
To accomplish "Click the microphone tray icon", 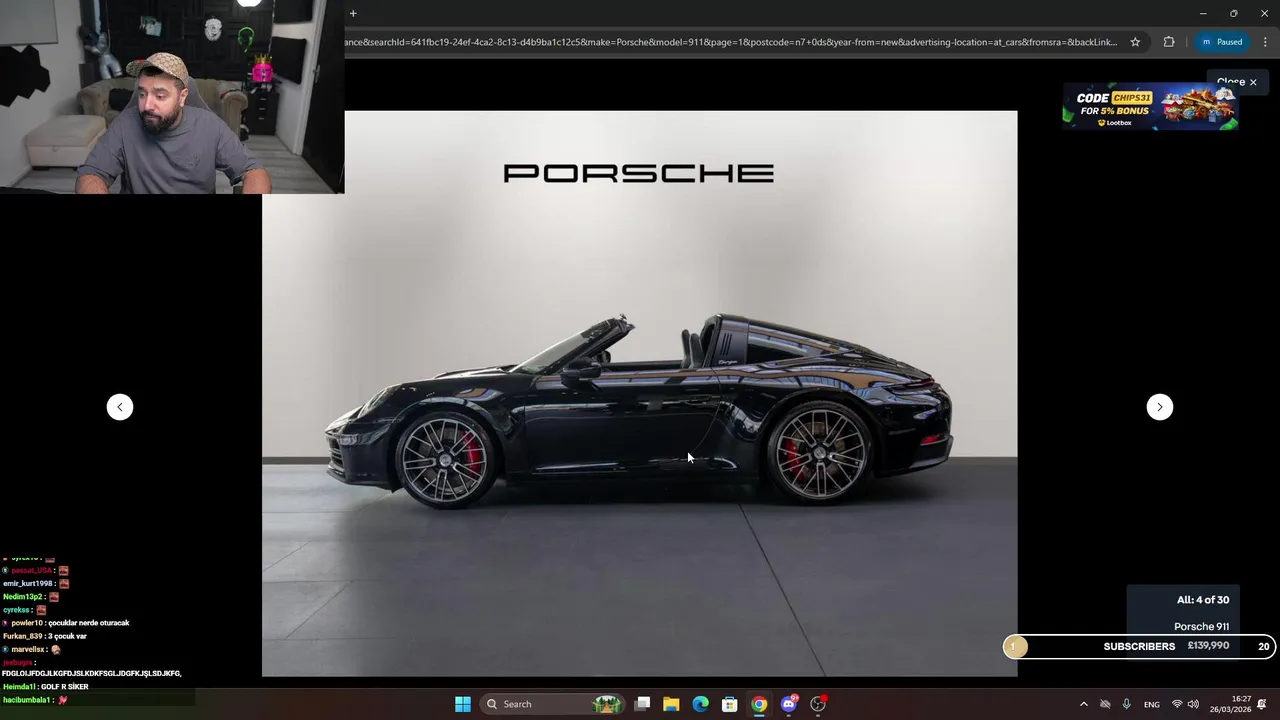I will coord(1126,704).
